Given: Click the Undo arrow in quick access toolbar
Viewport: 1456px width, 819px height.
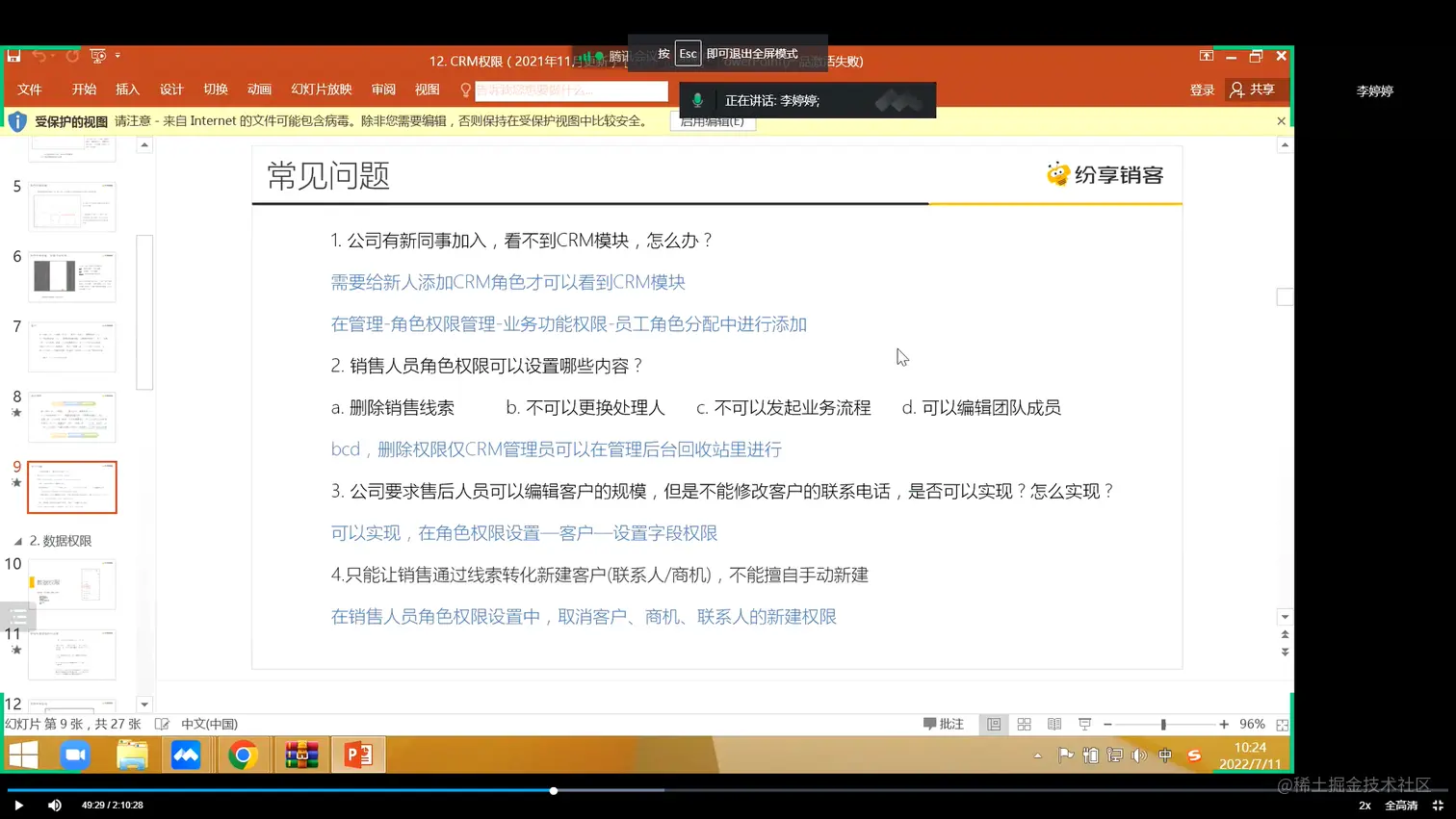Looking at the screenshot, I should click(39, 56).
